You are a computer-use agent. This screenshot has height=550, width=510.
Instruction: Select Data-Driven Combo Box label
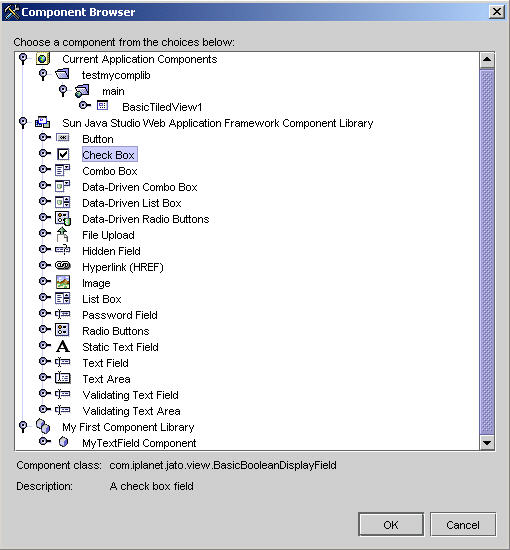(140, 187)
